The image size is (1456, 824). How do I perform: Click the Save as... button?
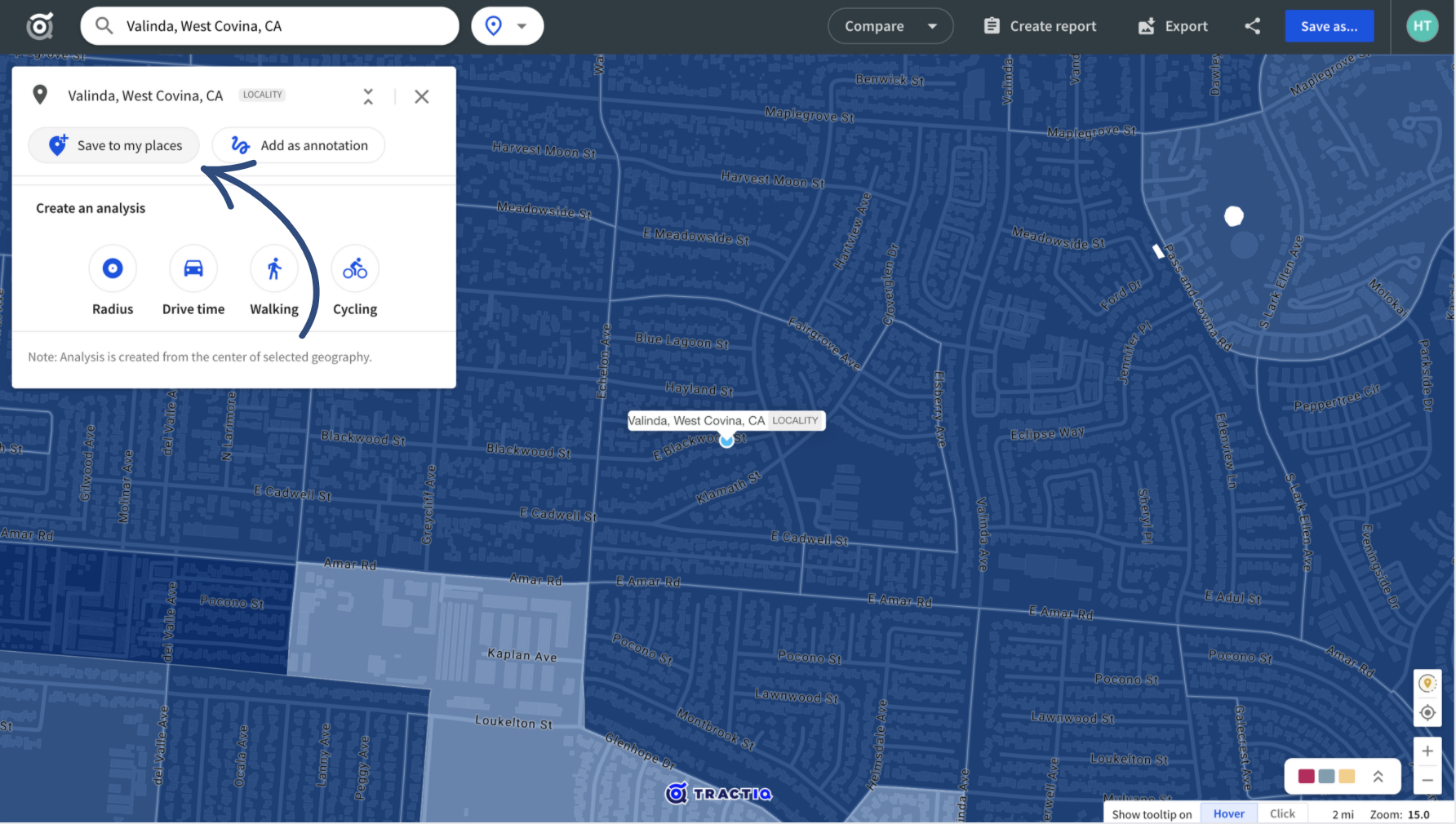tap(1329, 26)
